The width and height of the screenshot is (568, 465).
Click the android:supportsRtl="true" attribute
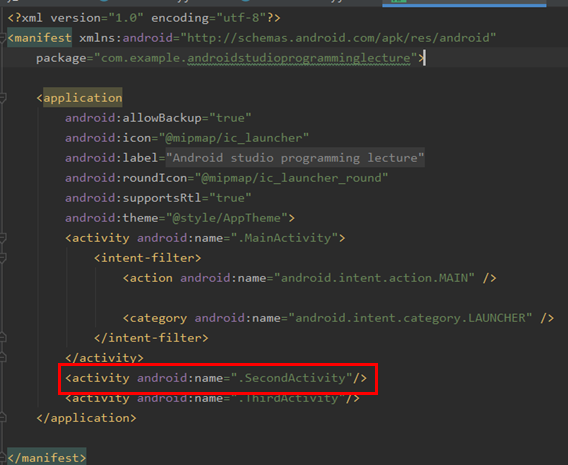pyautogui.click(x=158, y=198)
